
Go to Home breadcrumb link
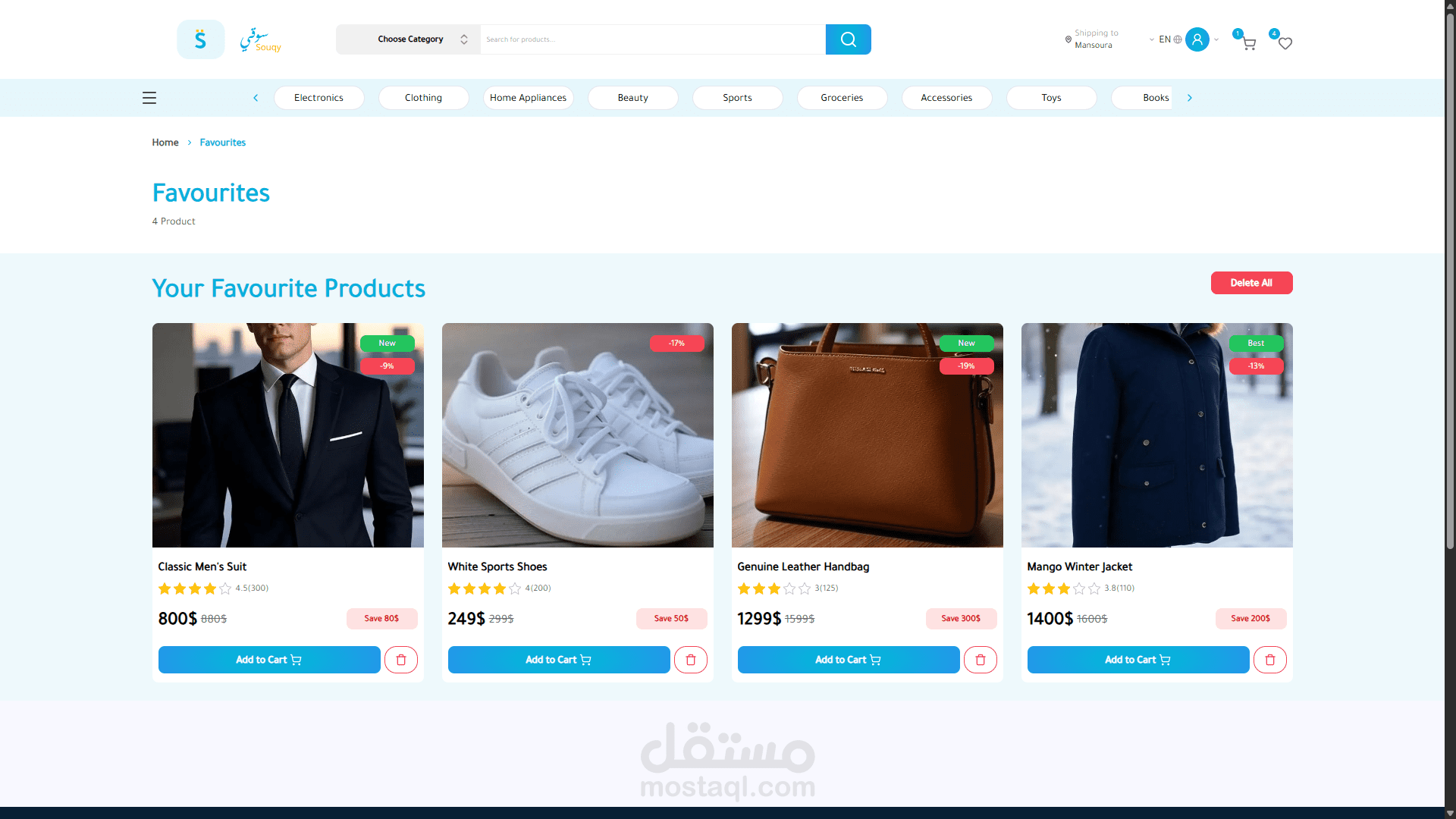point(165,143)
